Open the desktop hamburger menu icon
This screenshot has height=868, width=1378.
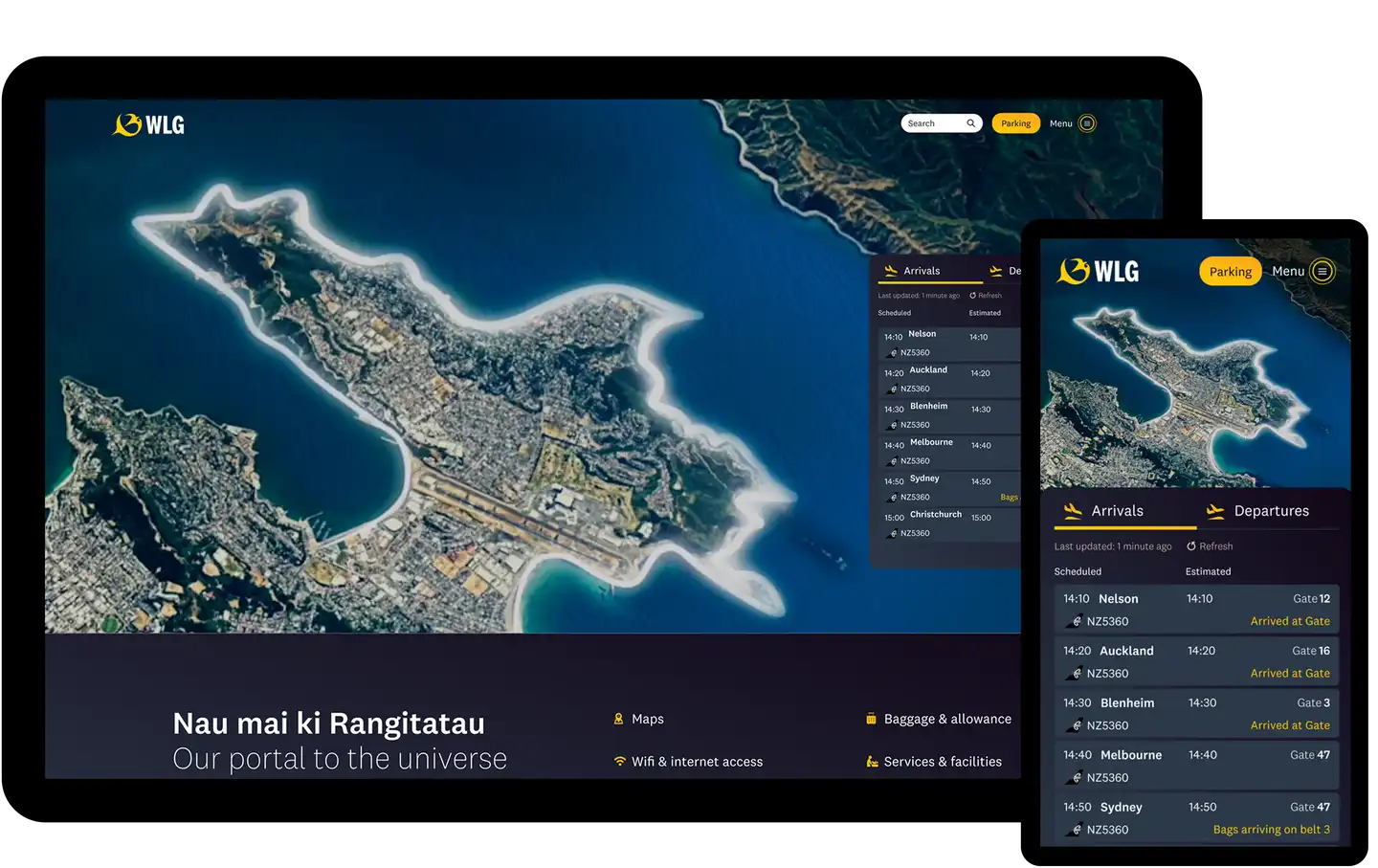pos(1087,123)
